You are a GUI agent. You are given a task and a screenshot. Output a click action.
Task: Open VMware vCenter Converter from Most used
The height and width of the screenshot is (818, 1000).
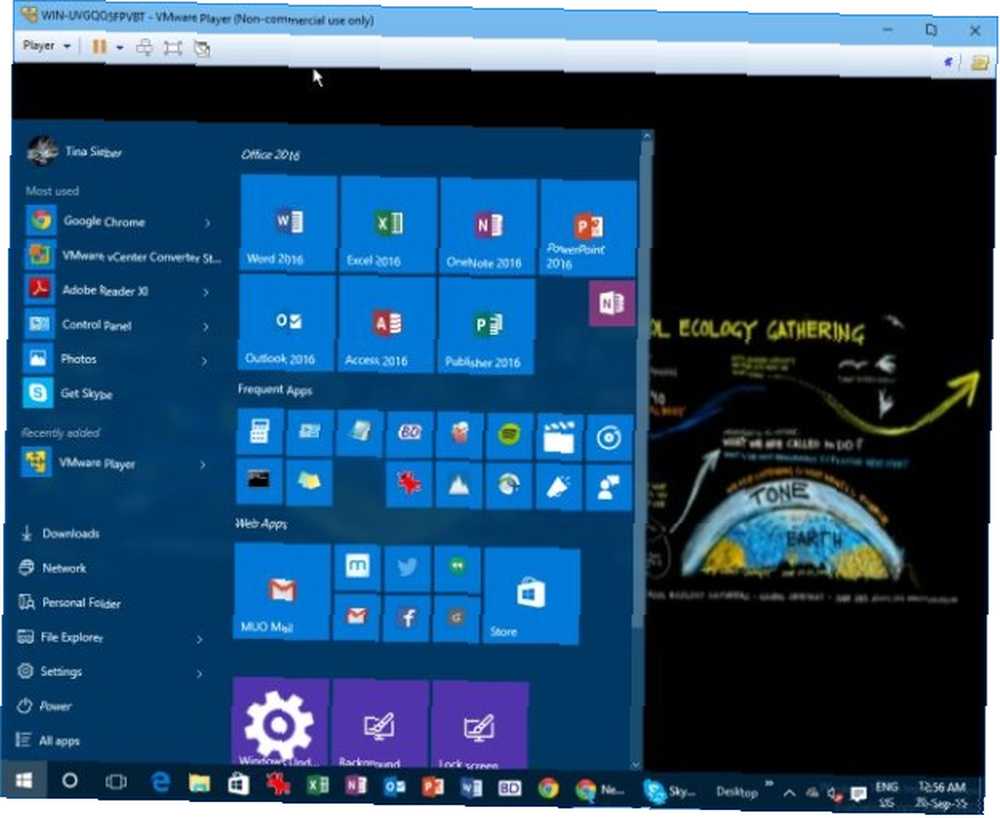pyautogui.click(x=122, y=256)
